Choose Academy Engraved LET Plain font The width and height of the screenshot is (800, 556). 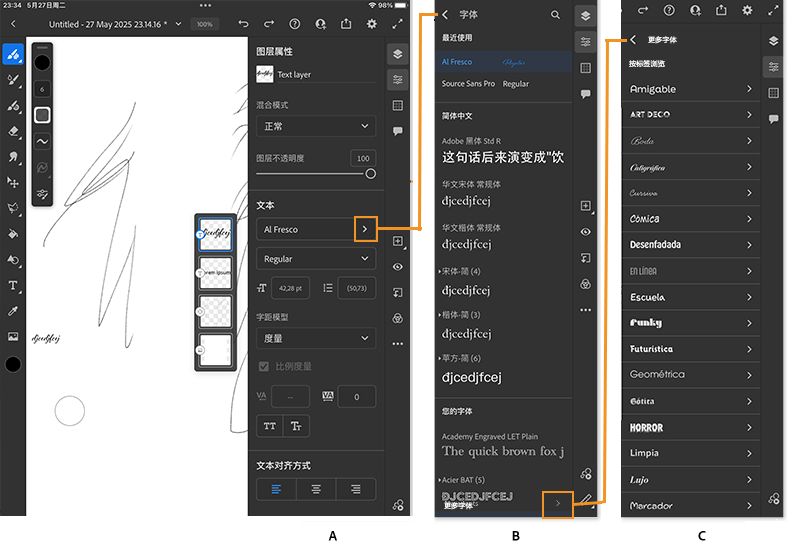coord(504,445)
